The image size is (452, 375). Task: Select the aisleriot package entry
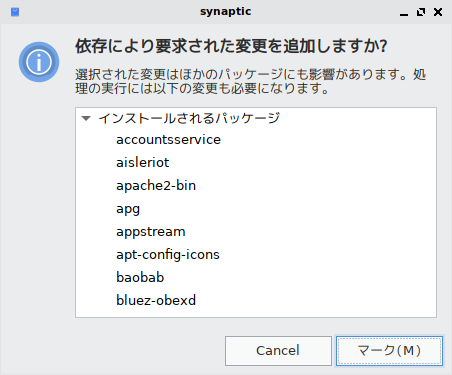coord(256,163)
